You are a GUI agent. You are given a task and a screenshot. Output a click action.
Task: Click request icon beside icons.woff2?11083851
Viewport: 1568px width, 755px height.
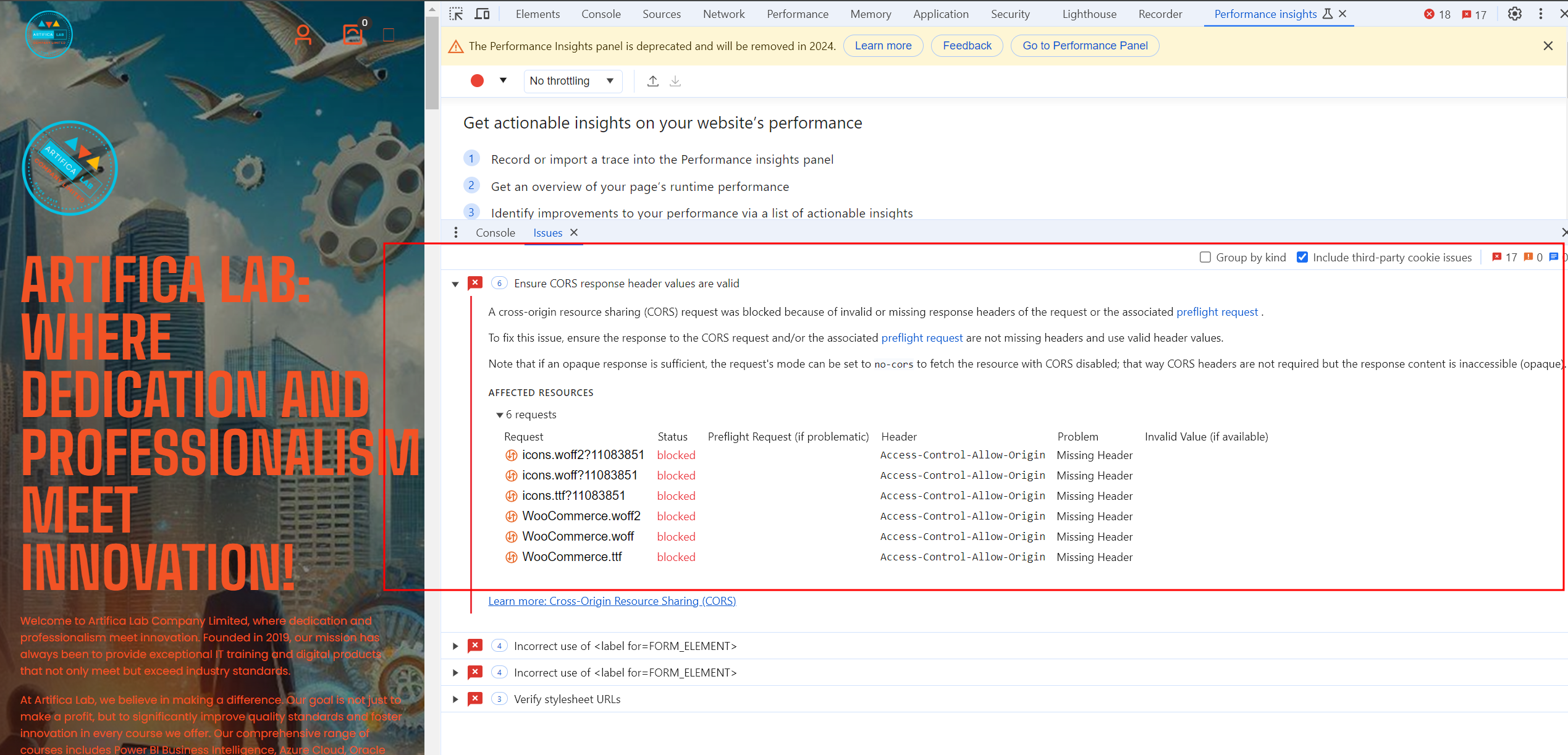click(x=511, y=455)
